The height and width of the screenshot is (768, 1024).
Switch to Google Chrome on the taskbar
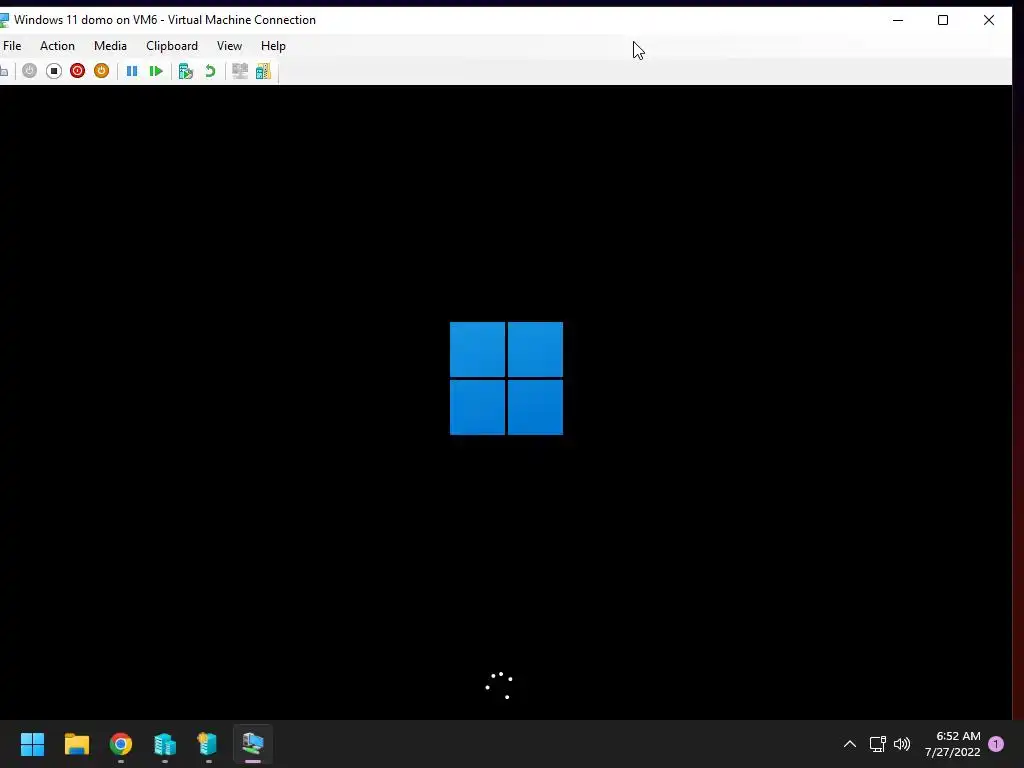click(x=121, y=744)
